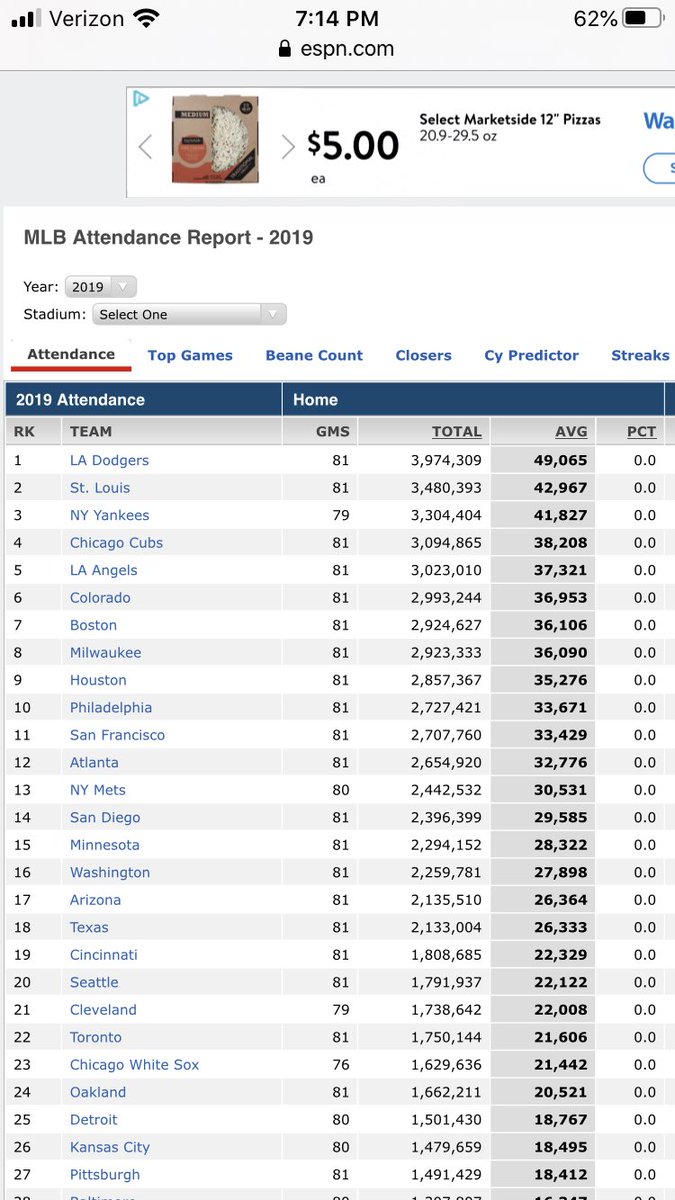This screenshot has height=1200, width=675.
Task: Open the Texas team link
Action: click(89, 928)
